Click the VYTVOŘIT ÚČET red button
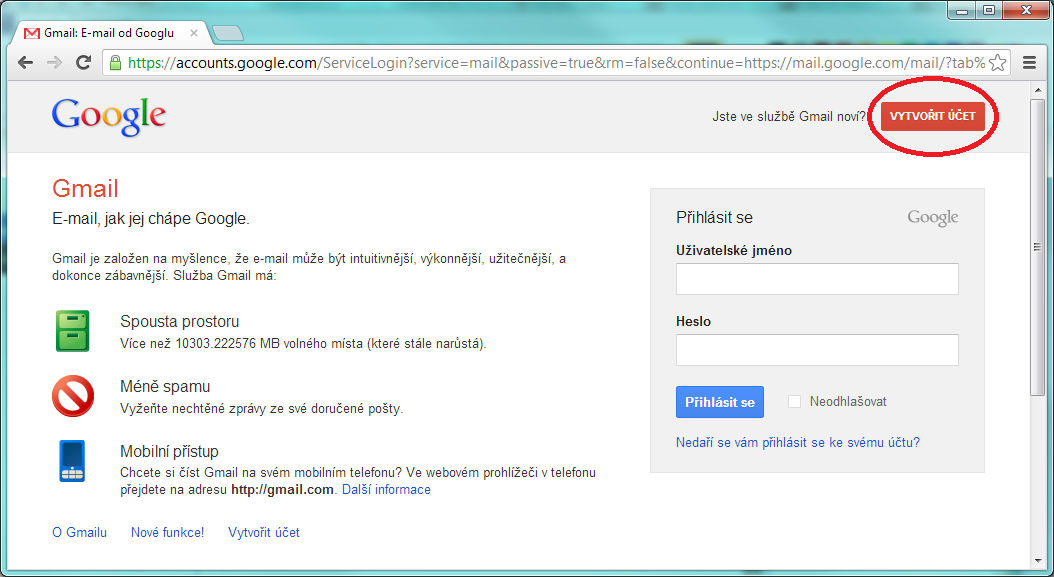1054x577 pixels. coord(932,116)
